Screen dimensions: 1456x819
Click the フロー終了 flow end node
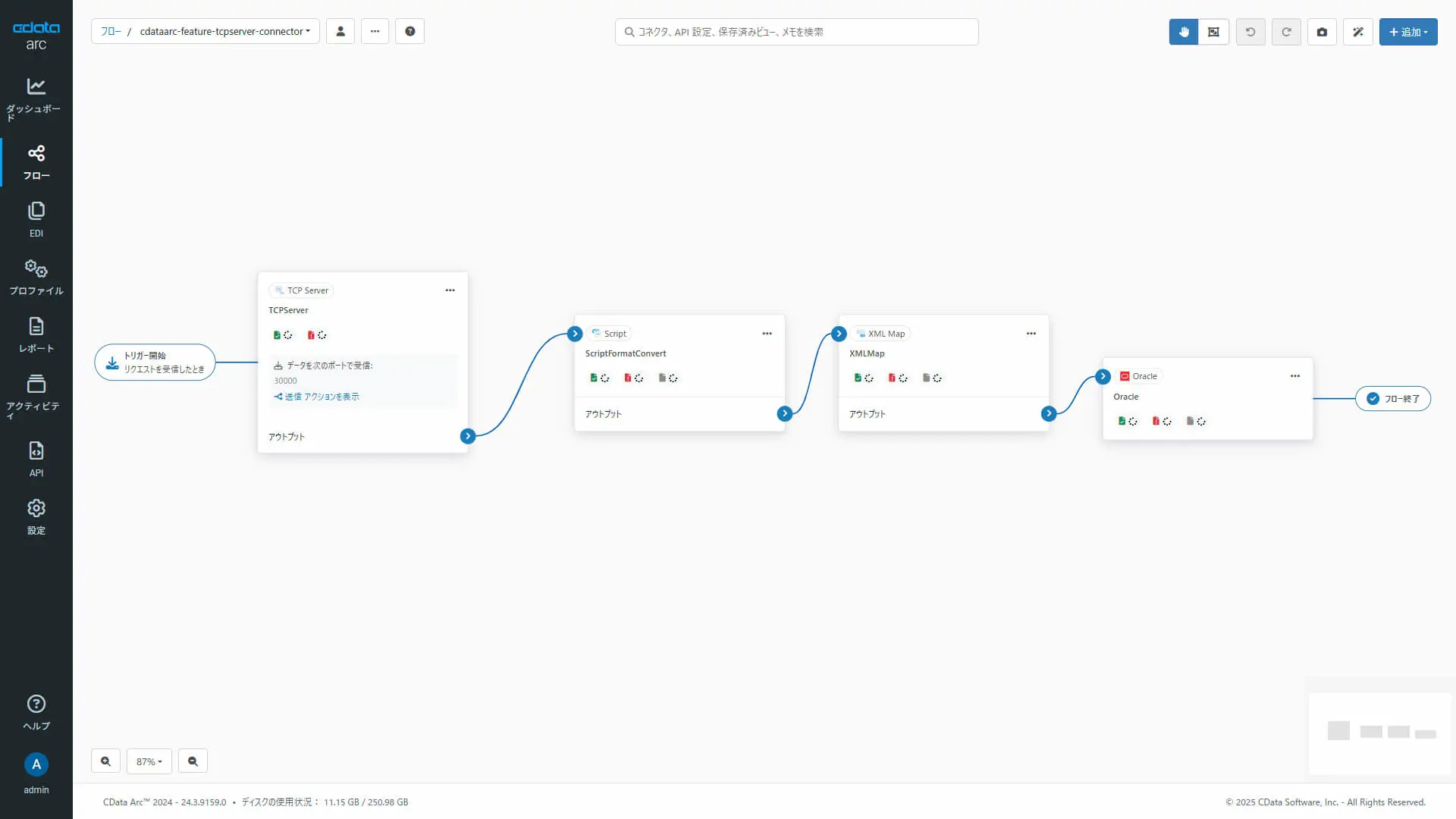(1393, 398)
